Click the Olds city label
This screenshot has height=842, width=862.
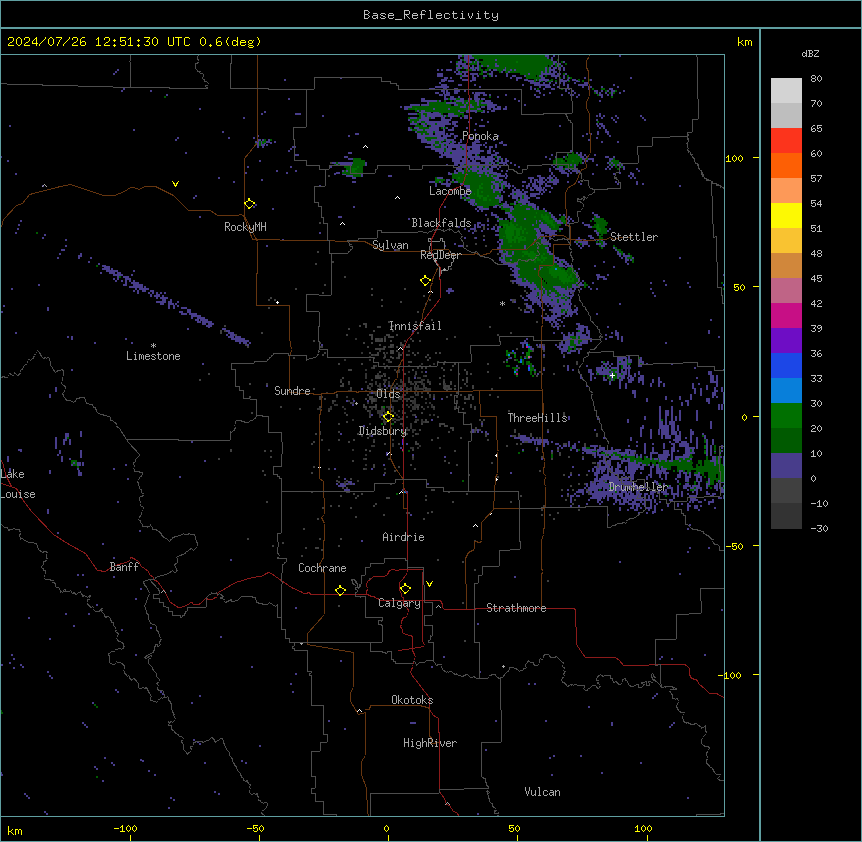pyautogui.click(x=388, y=394)
